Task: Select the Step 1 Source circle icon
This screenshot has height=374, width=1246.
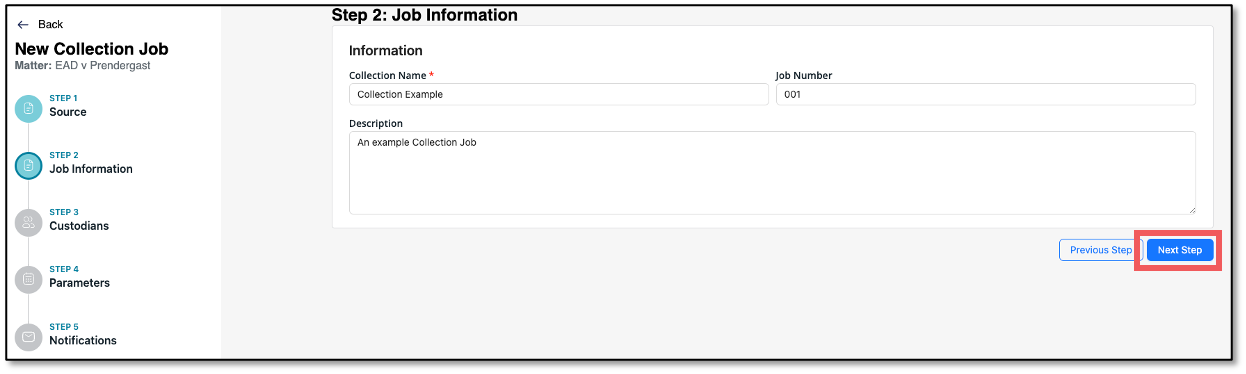Action: [x=28, y=108]
